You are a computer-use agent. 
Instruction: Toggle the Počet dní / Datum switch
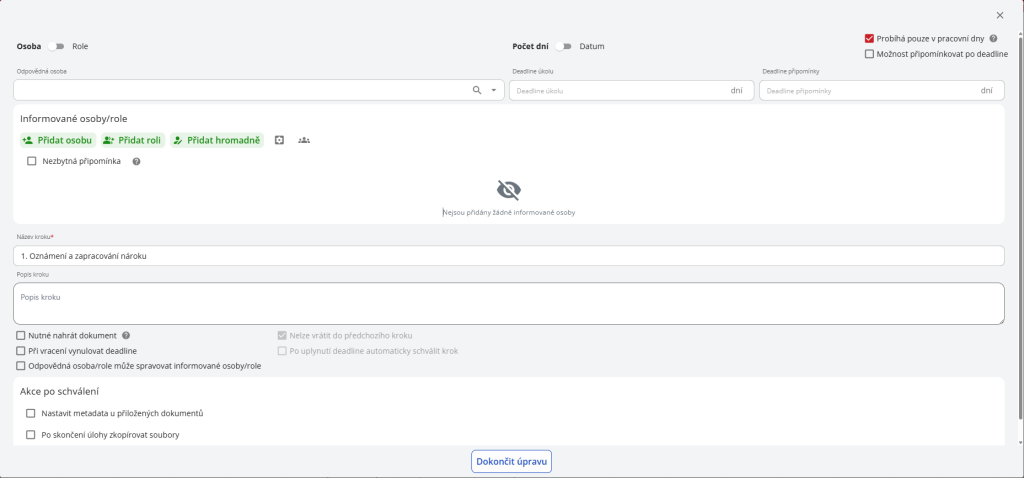(x=565, y=46)
